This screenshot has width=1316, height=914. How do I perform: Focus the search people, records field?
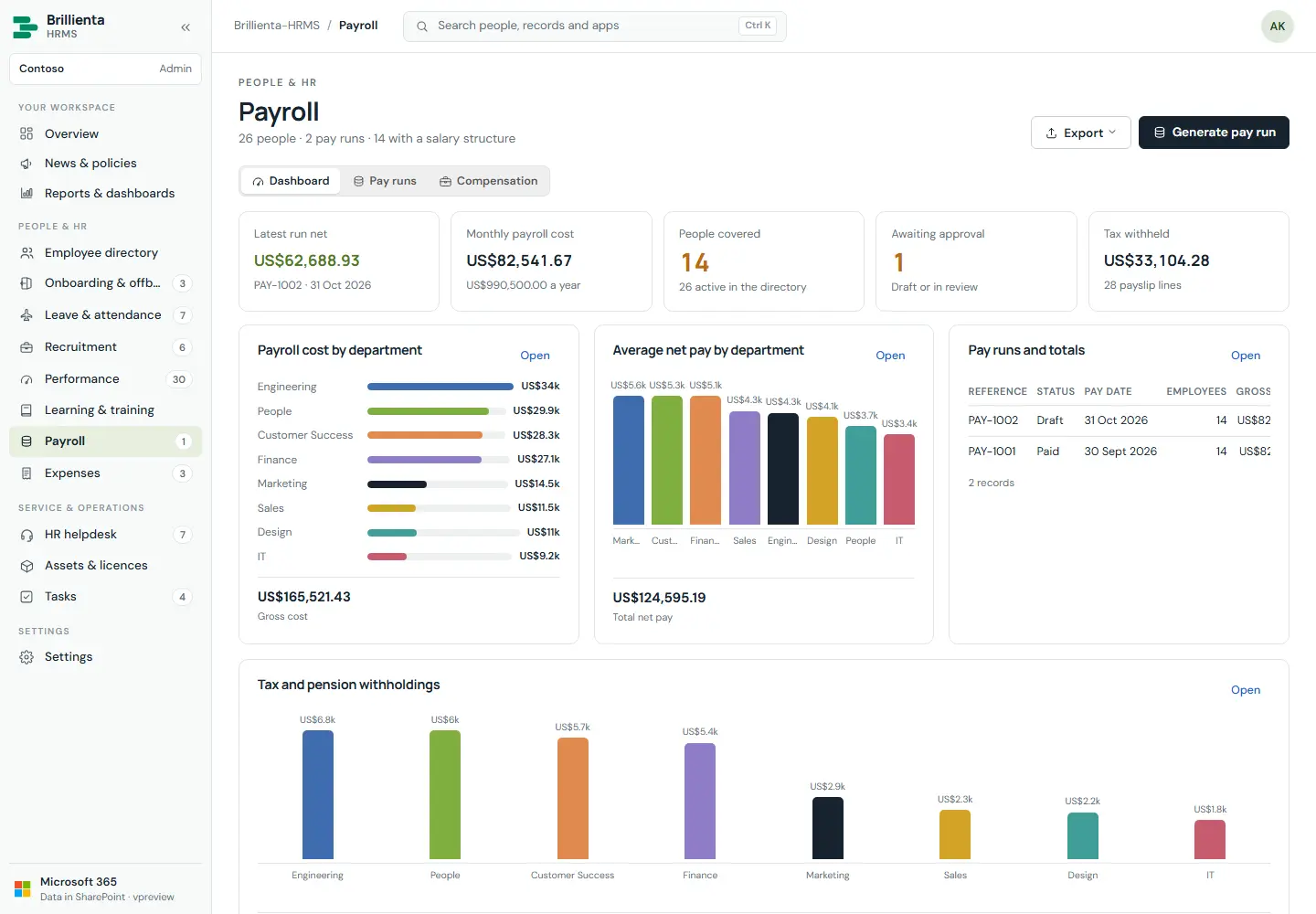point(595,26)
